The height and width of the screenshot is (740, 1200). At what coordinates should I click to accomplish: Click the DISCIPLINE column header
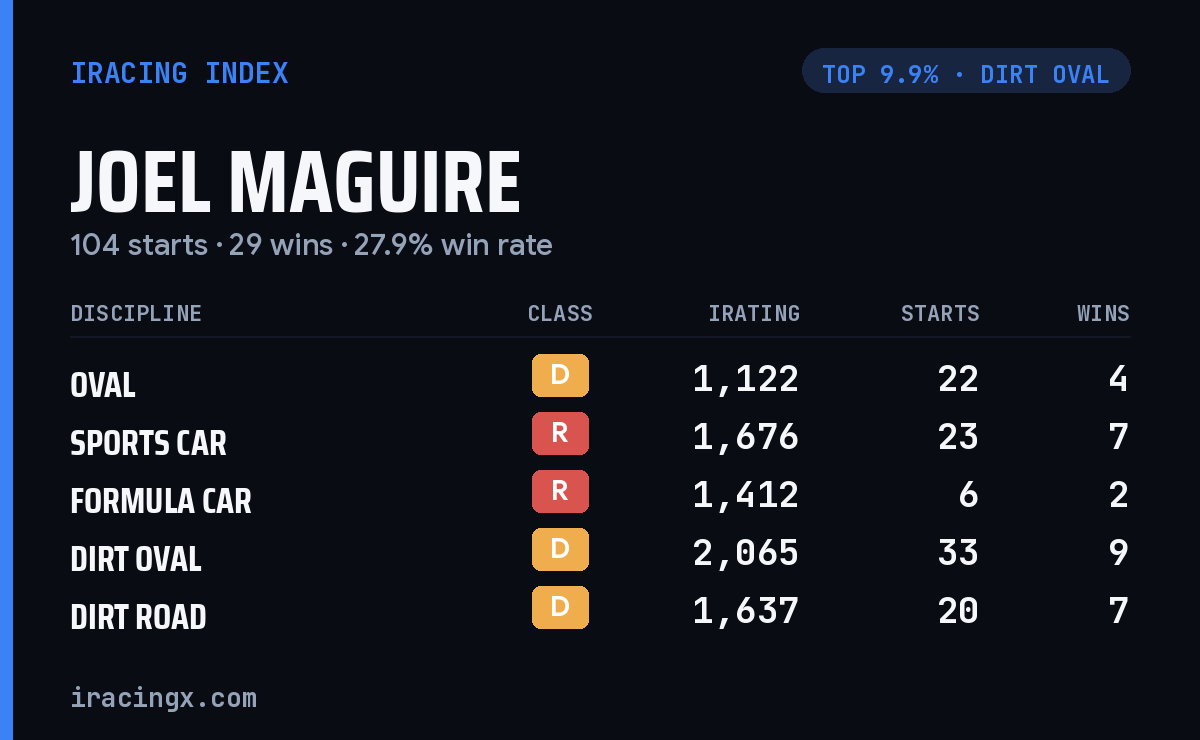(136, 313)
